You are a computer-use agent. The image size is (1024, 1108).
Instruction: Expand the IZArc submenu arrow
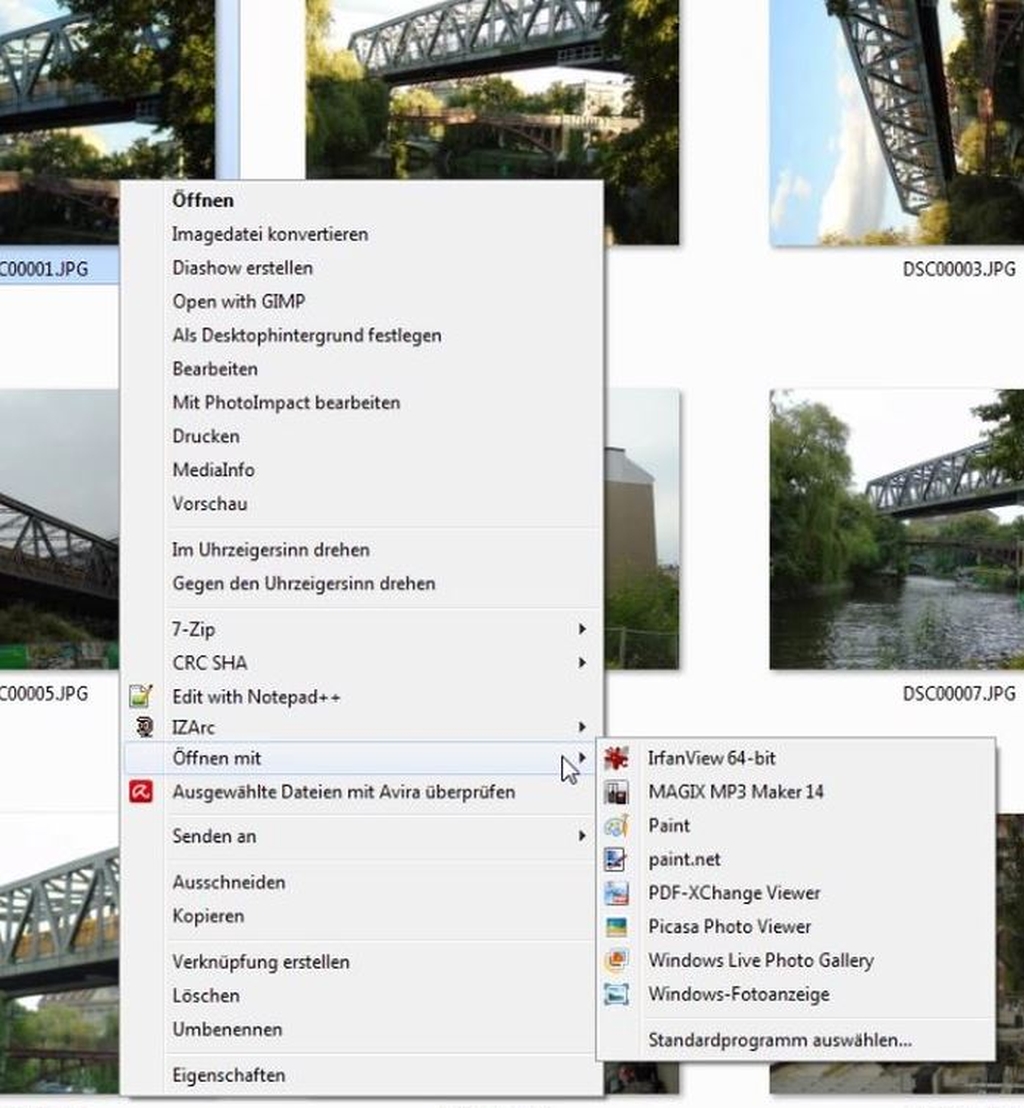click(582, 727)
